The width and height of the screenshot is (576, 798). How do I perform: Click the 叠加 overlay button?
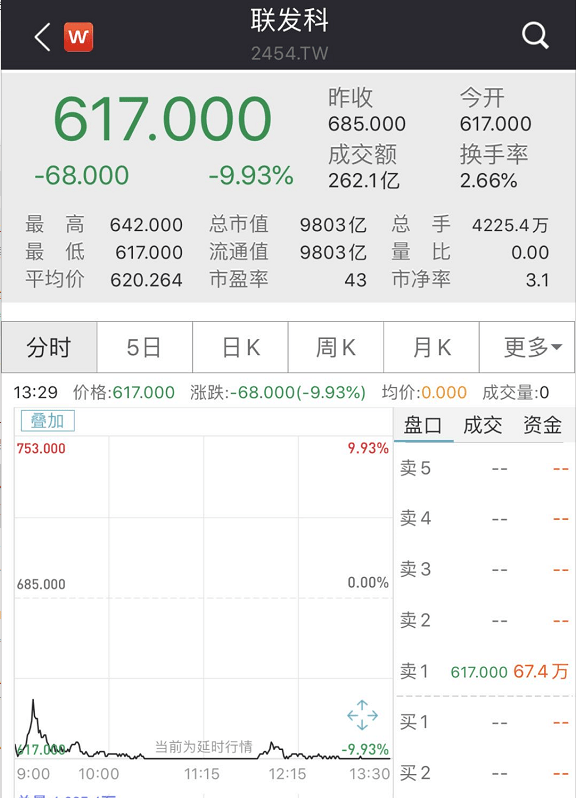pos(48,421)
